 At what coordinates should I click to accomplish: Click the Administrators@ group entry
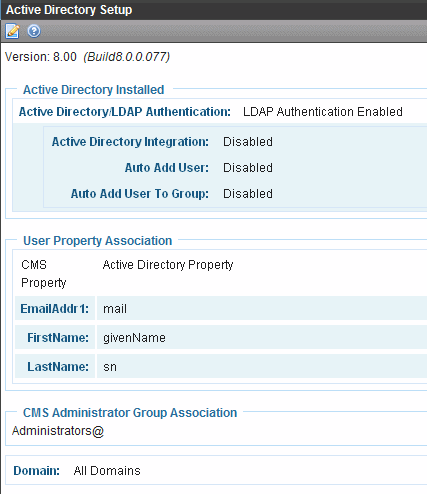pyautogui.click(x=58, y=431)
